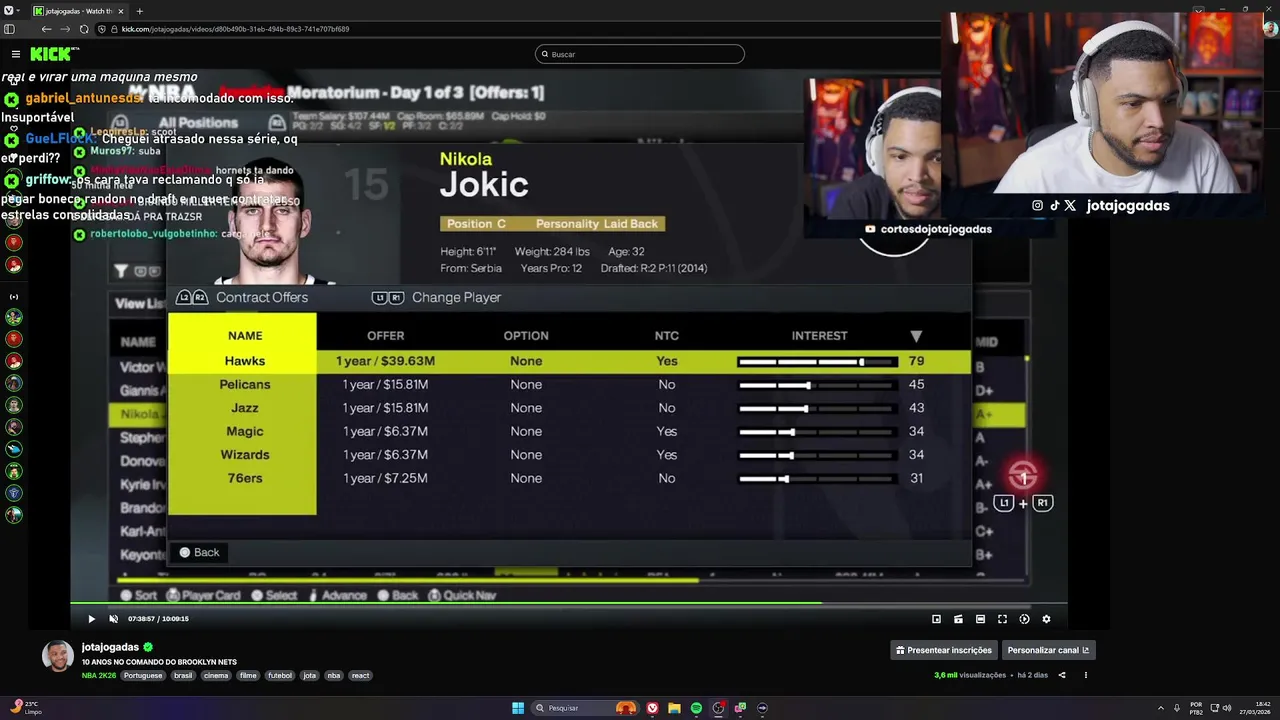Click the NAME column header
The width and height of the screenshot is (1280, 720).
245,336
